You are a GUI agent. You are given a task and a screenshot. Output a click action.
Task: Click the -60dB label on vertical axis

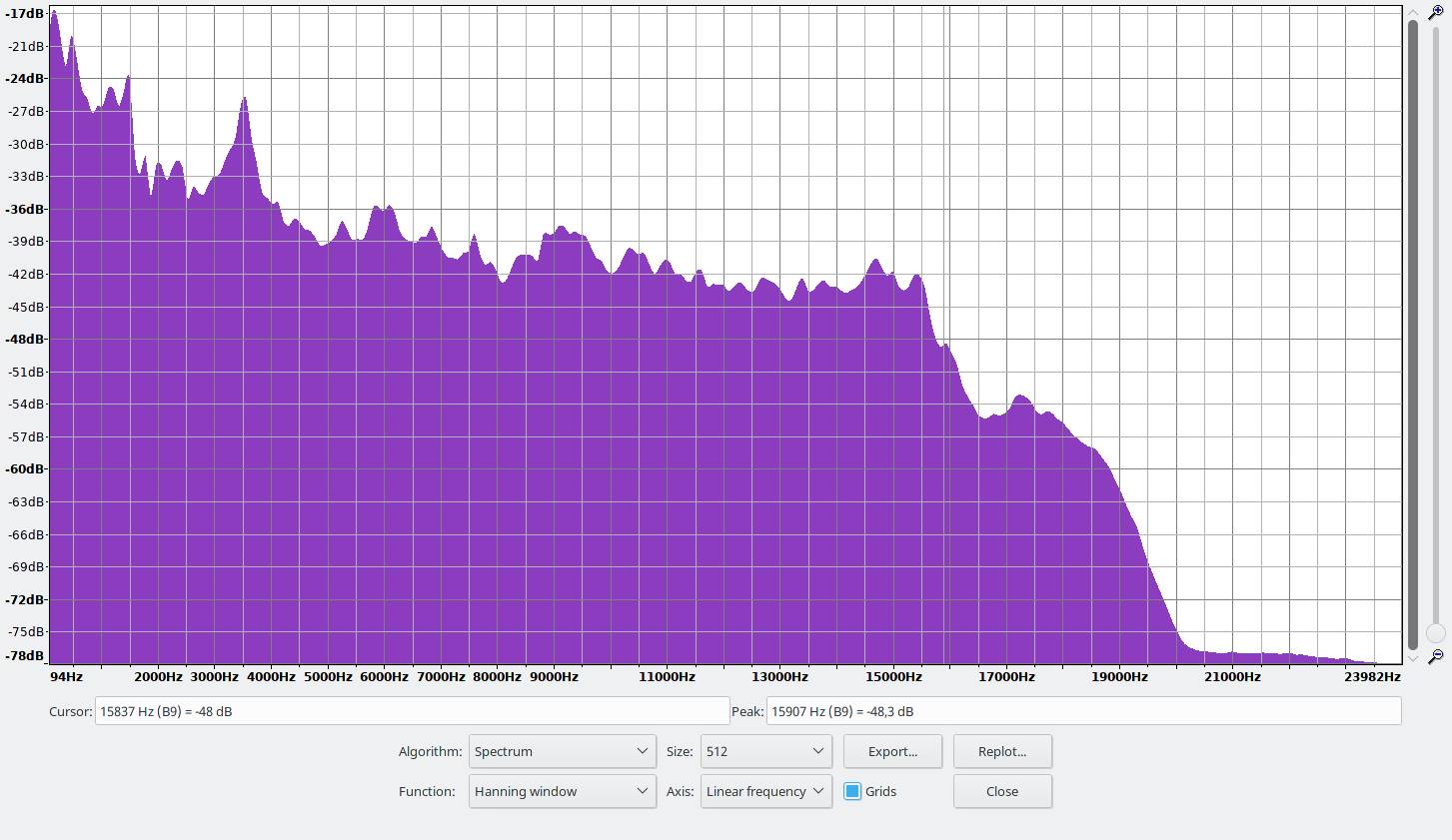tap(25, 468)
